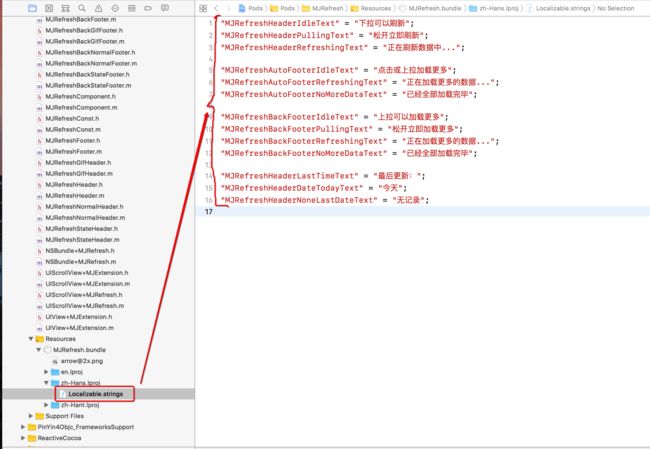Open UIView+MJExtension.m
The width and height of the screenshot is (650, 449).
[79, 328]
